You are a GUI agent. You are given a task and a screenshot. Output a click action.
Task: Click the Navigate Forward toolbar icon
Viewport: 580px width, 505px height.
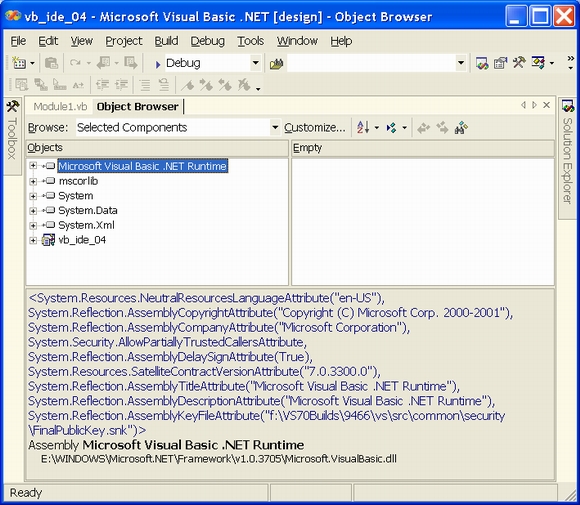click(x=131, y=63)
